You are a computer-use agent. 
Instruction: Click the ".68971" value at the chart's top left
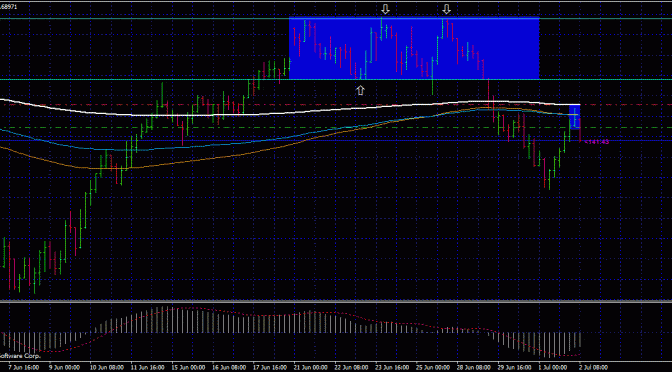pos(9,7)
